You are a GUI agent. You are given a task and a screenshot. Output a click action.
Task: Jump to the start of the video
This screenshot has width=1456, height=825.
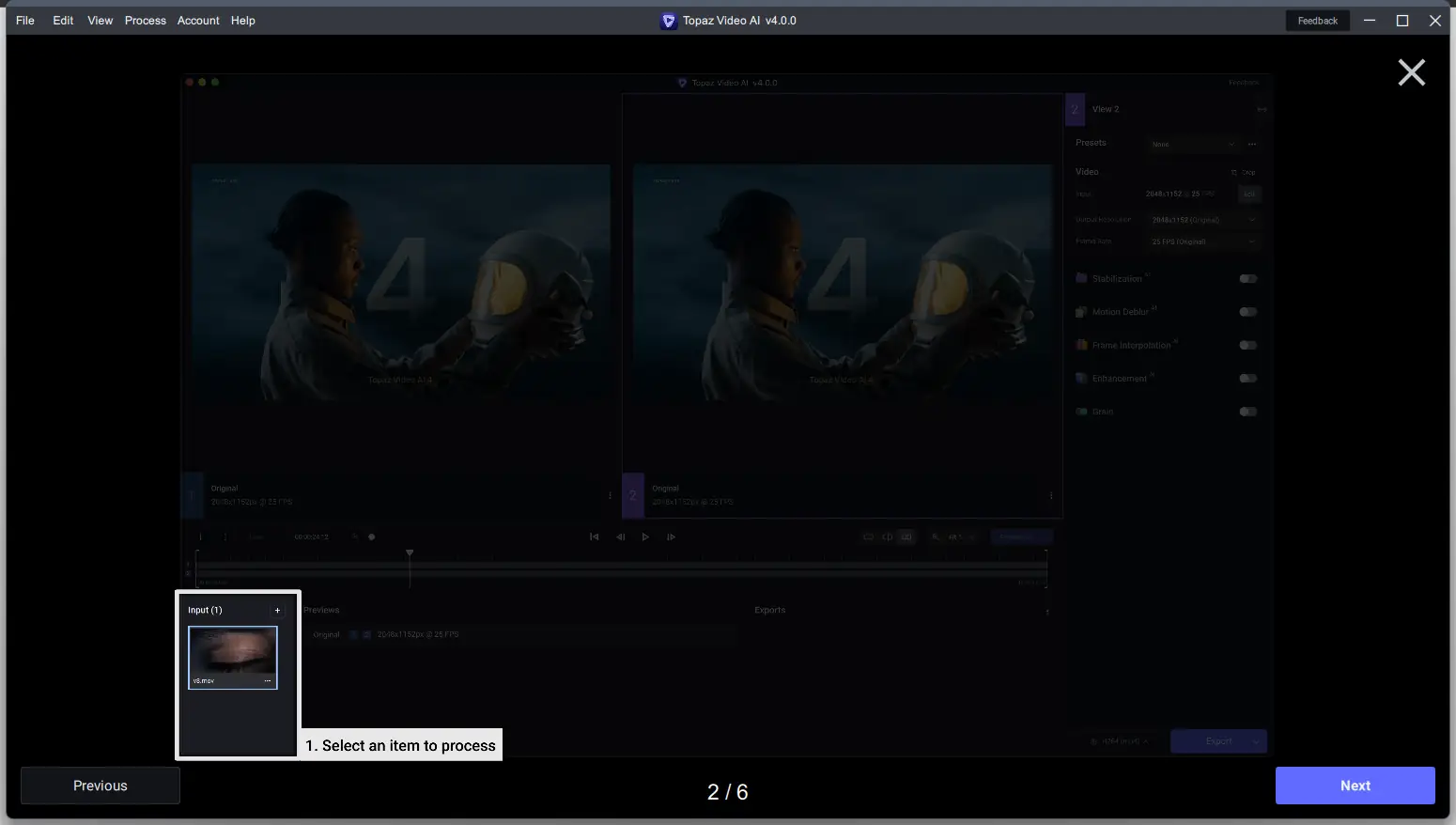click(594, 537)
